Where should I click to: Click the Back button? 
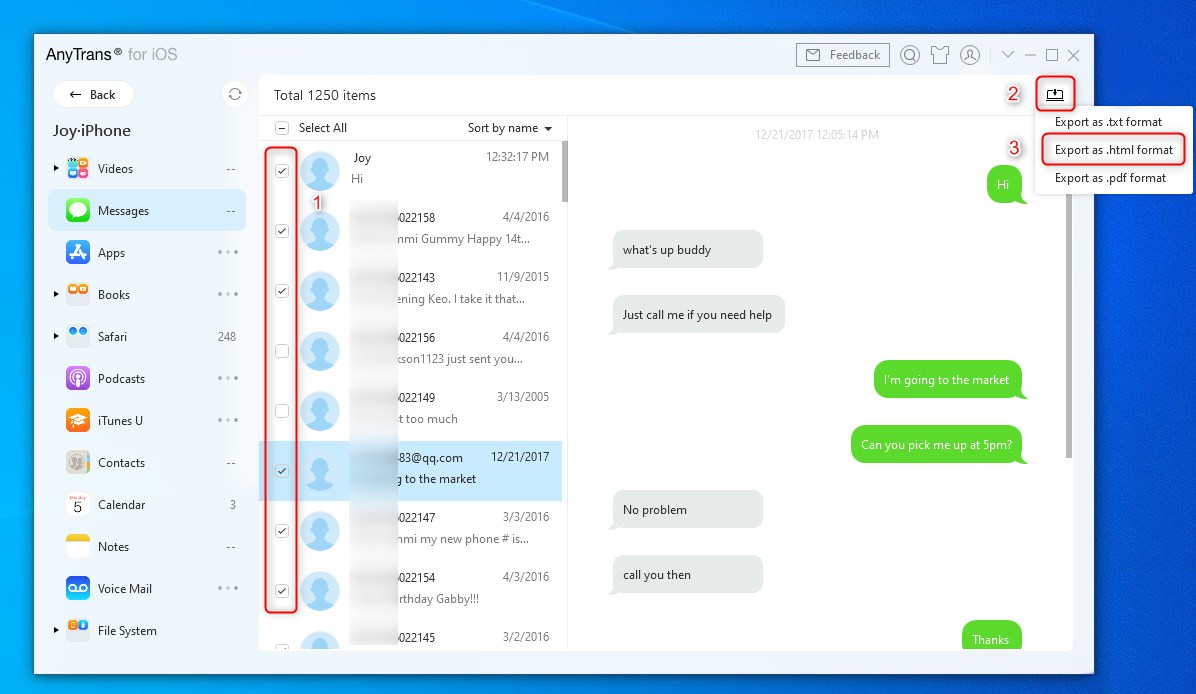[x=93, y=93]
